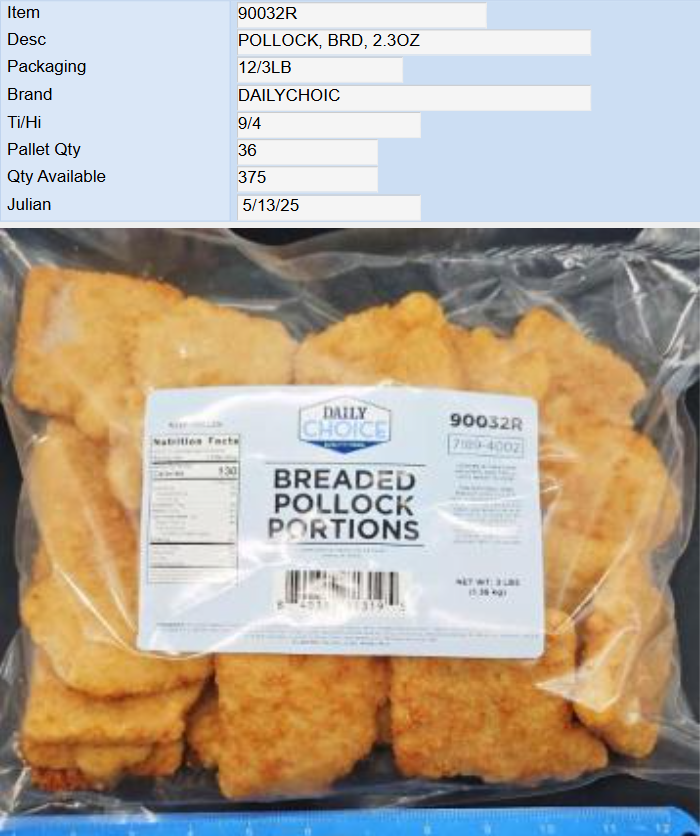Screen dimensions: 700x836
Task: Click the Breaded Pollock Portions title text
Action: pos(344,504)
